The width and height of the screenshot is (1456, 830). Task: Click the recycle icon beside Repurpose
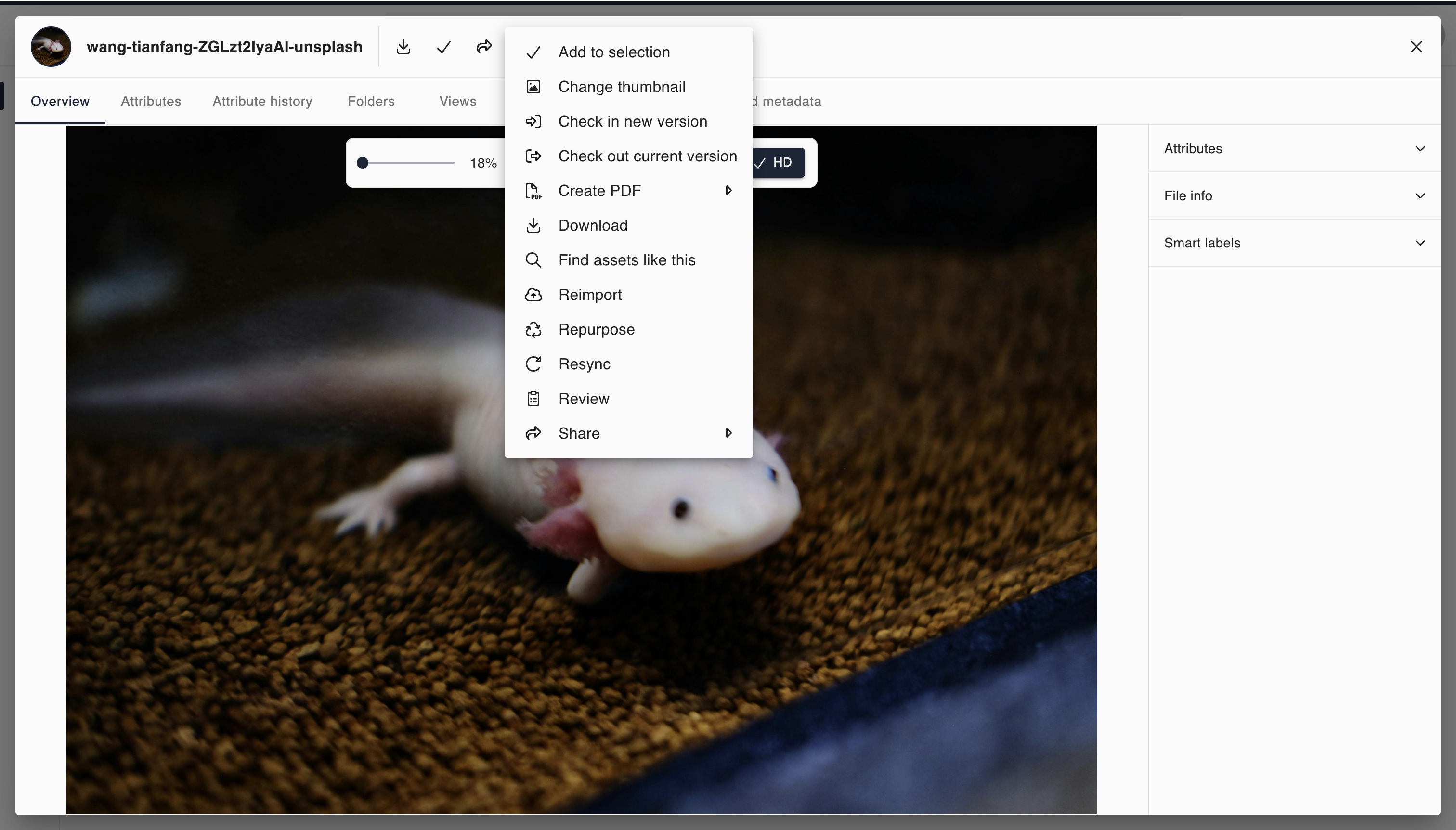click(533, 329)
